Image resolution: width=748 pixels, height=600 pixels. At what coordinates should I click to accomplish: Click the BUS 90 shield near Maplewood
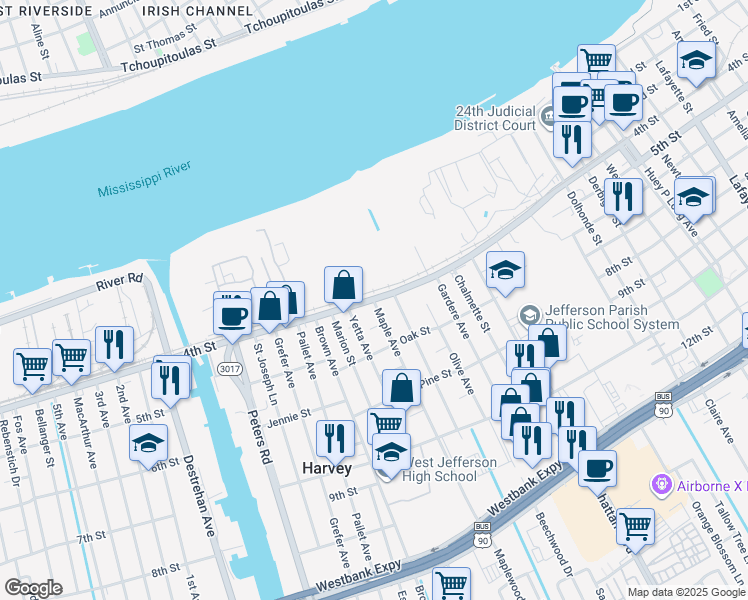[483, 536]
